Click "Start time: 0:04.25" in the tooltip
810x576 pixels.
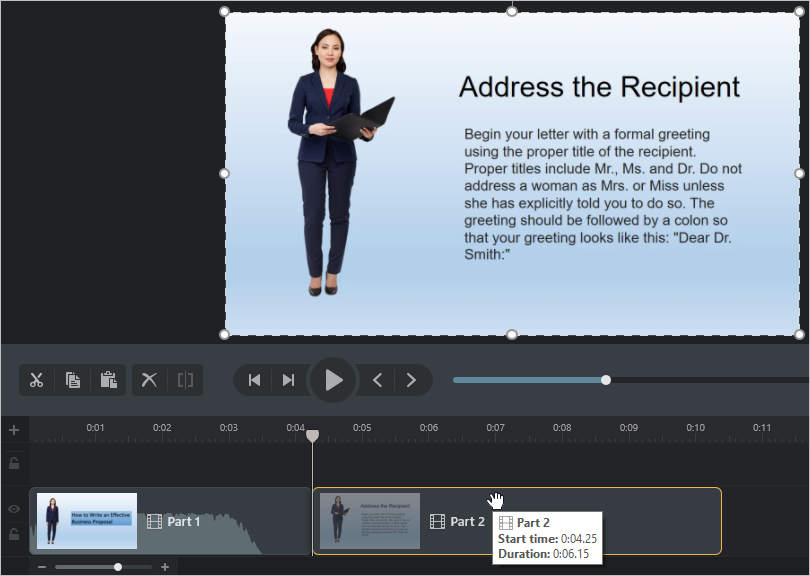547,539
